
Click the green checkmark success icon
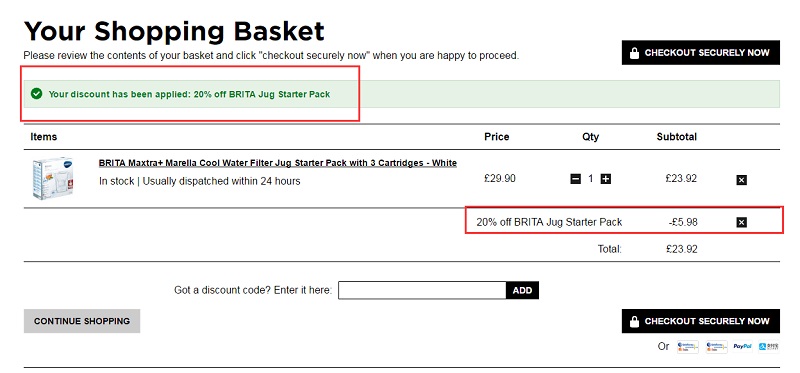[36, 94]
